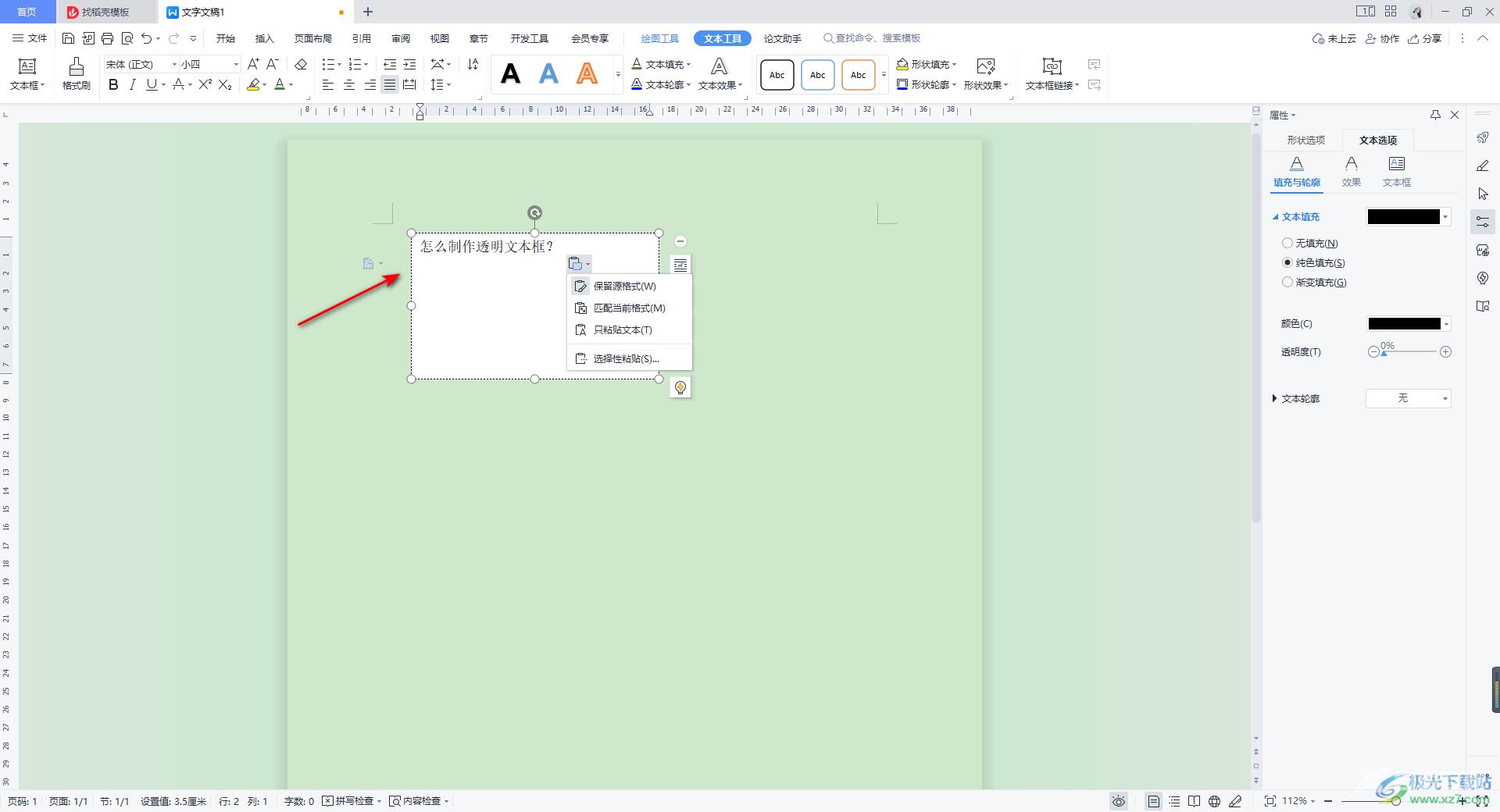The width and height of the screenshot is (1500, 812).
Task: Open the Insert ribbon tab
Action: [x=265, y=38]
